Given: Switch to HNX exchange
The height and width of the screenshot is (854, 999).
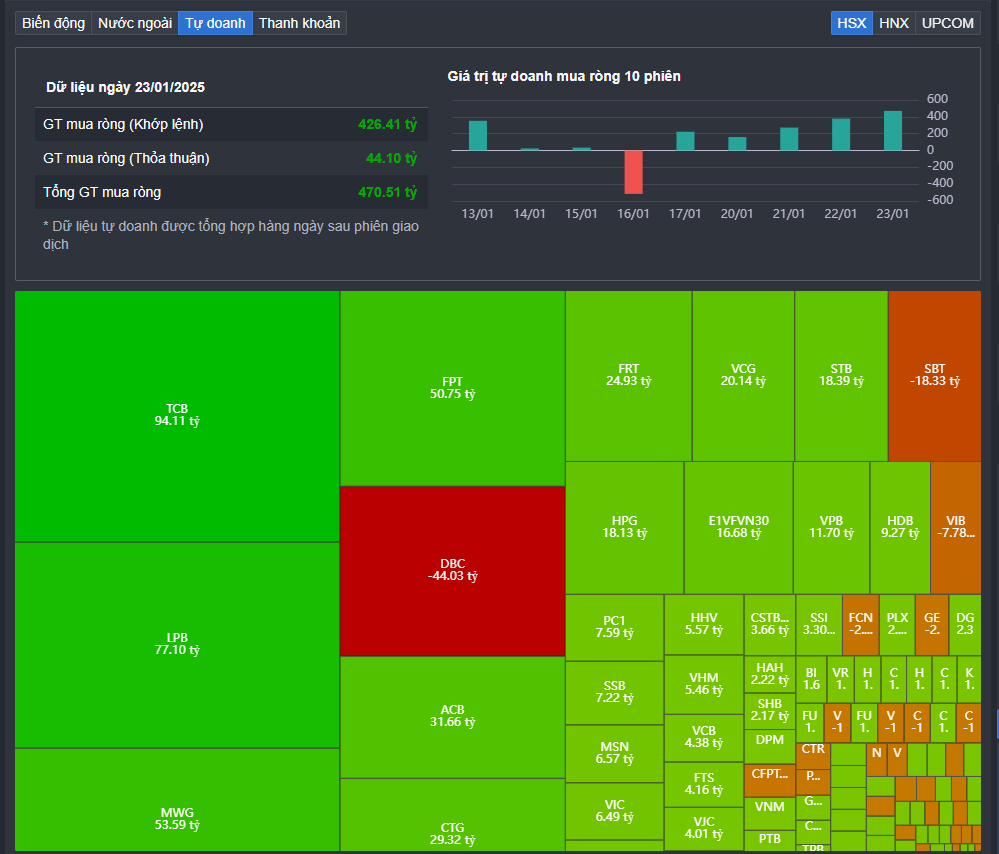Looking at the screenshot, I should click(x=894, y=24).
